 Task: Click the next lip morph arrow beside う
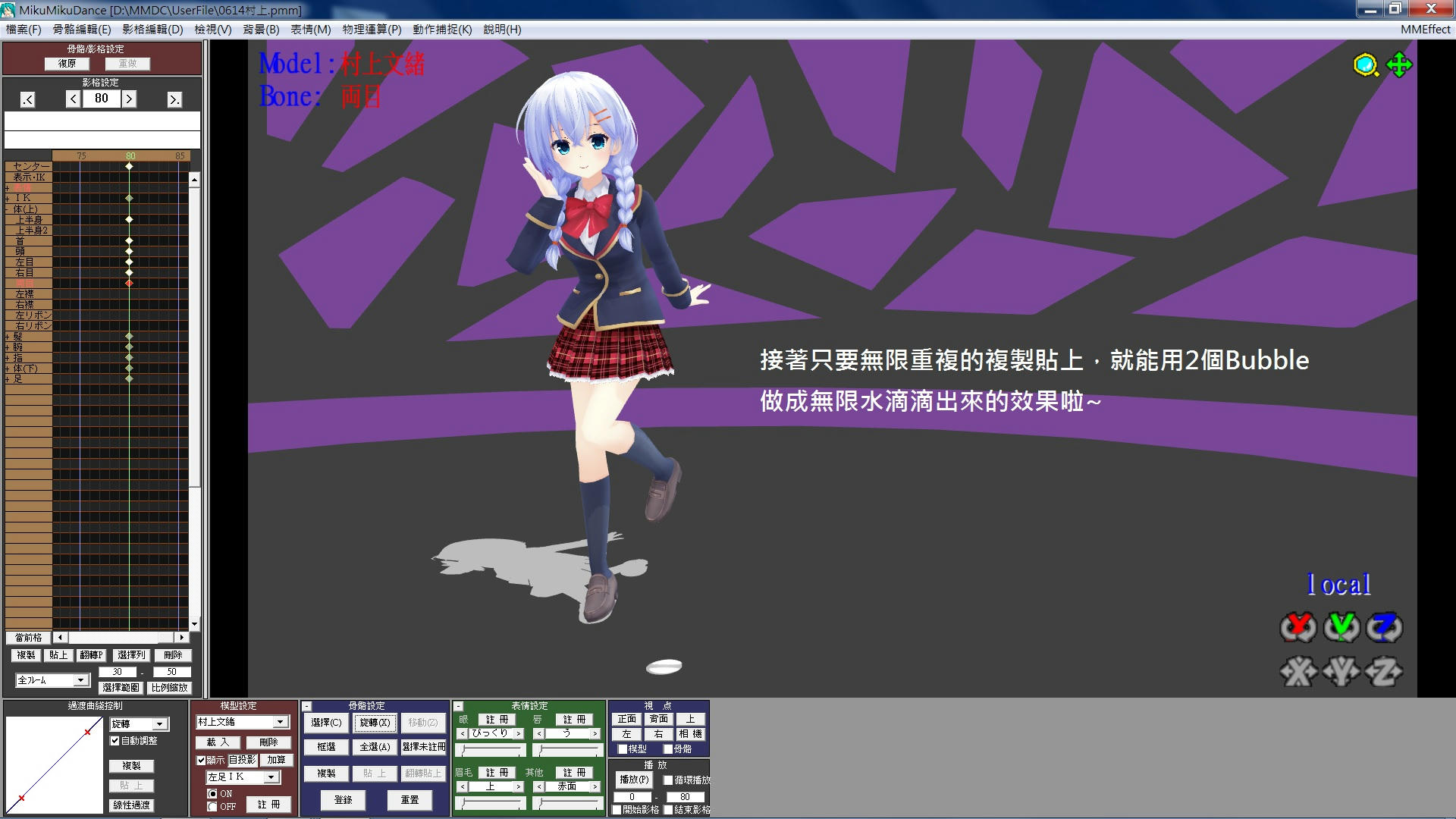(595, 733)
